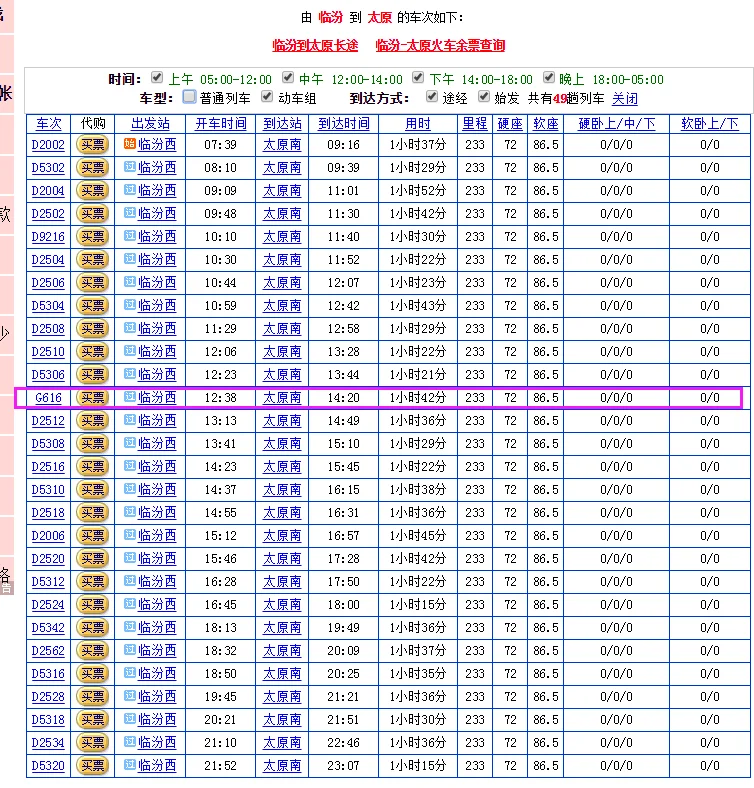Sort by the 到达时间 column header
This screenshot has height=788, width=754.
click(344, 124)
